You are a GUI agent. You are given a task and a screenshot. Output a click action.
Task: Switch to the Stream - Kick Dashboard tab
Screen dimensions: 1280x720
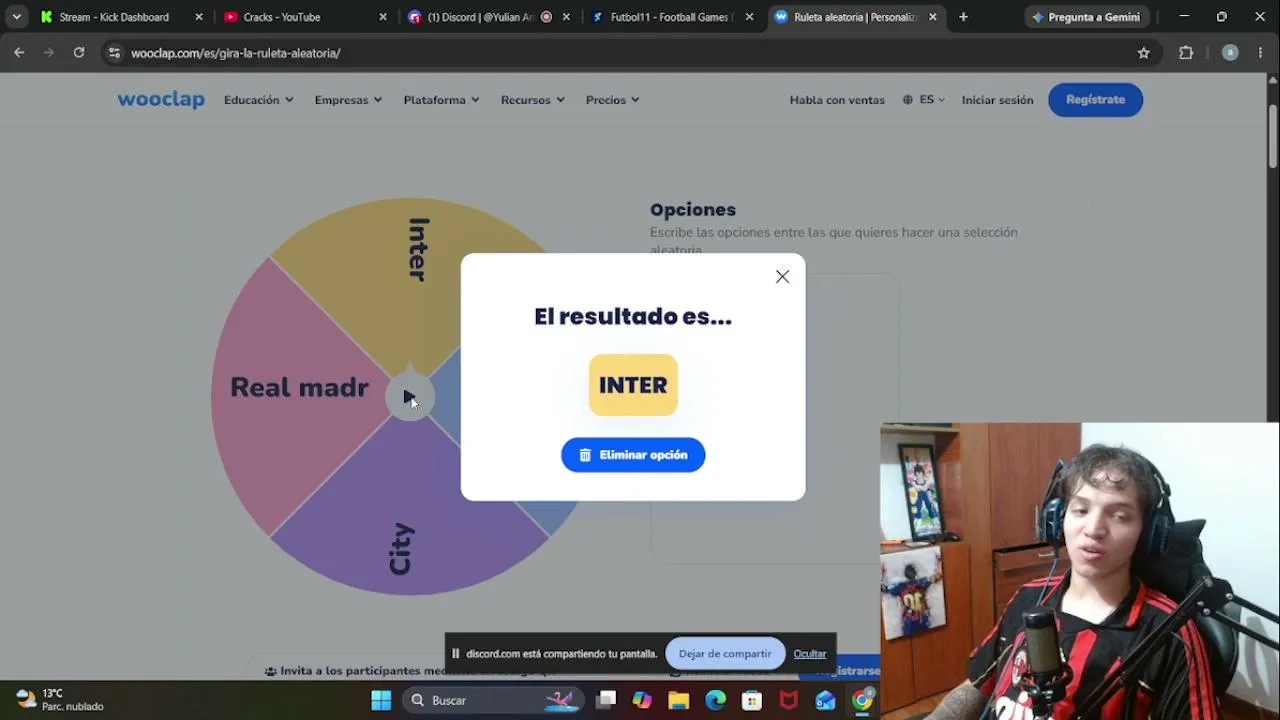tap(113, 17)
